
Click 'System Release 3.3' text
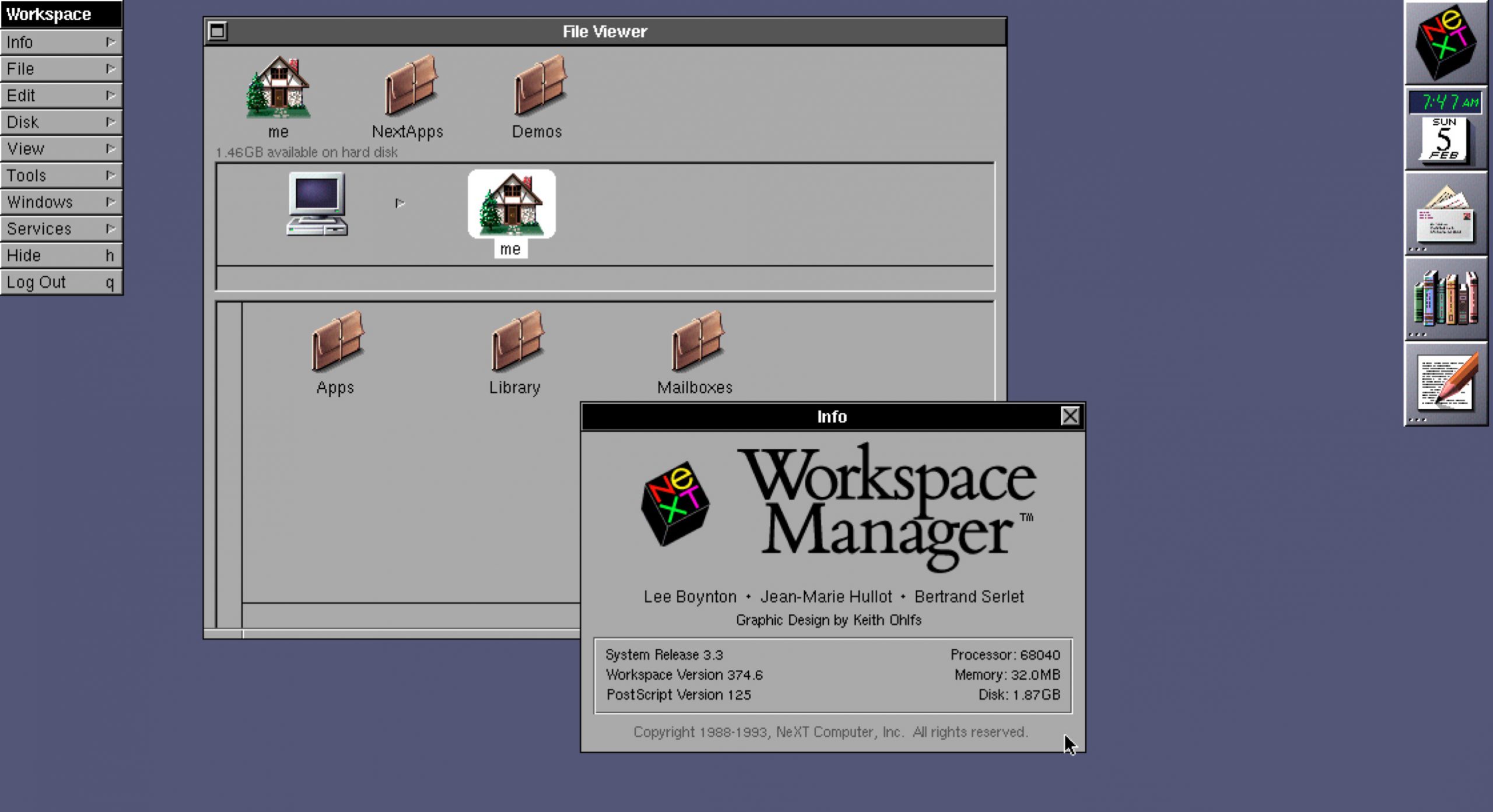pos(664,655)
